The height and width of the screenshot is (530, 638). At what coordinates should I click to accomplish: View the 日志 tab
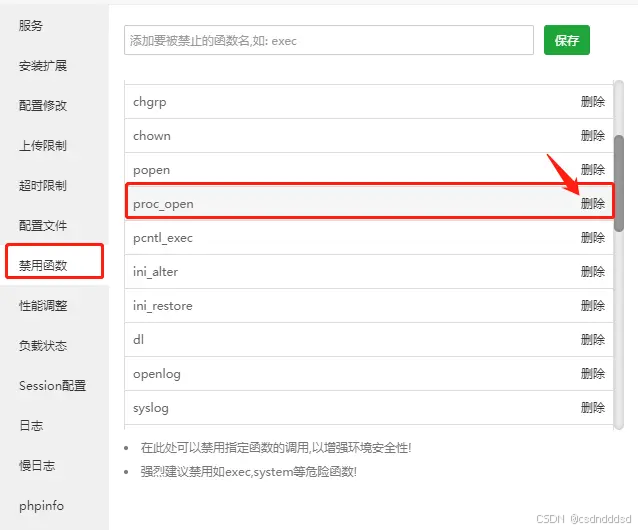(x=31, y=425)
